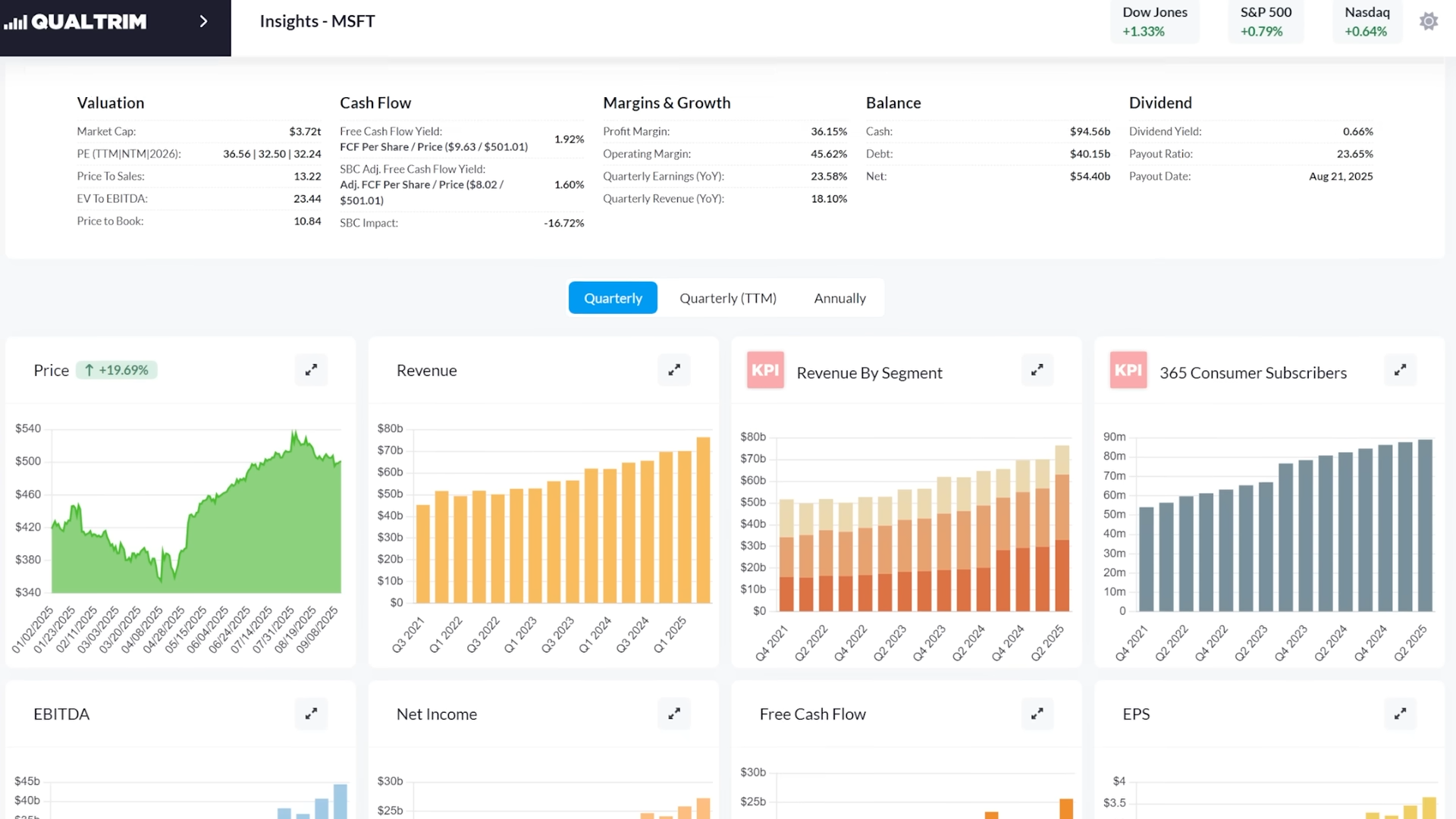
Task: Click the KPI badge on Revenue By Segment
Action: click(765, 371)
